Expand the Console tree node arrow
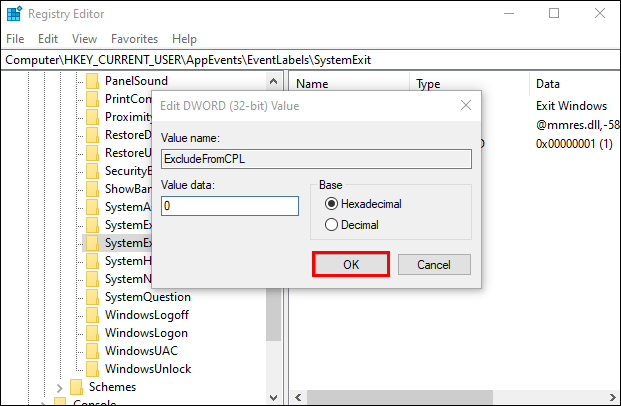Image resolution: width=621 pixels, height=406 pixels. click(44, 403)
